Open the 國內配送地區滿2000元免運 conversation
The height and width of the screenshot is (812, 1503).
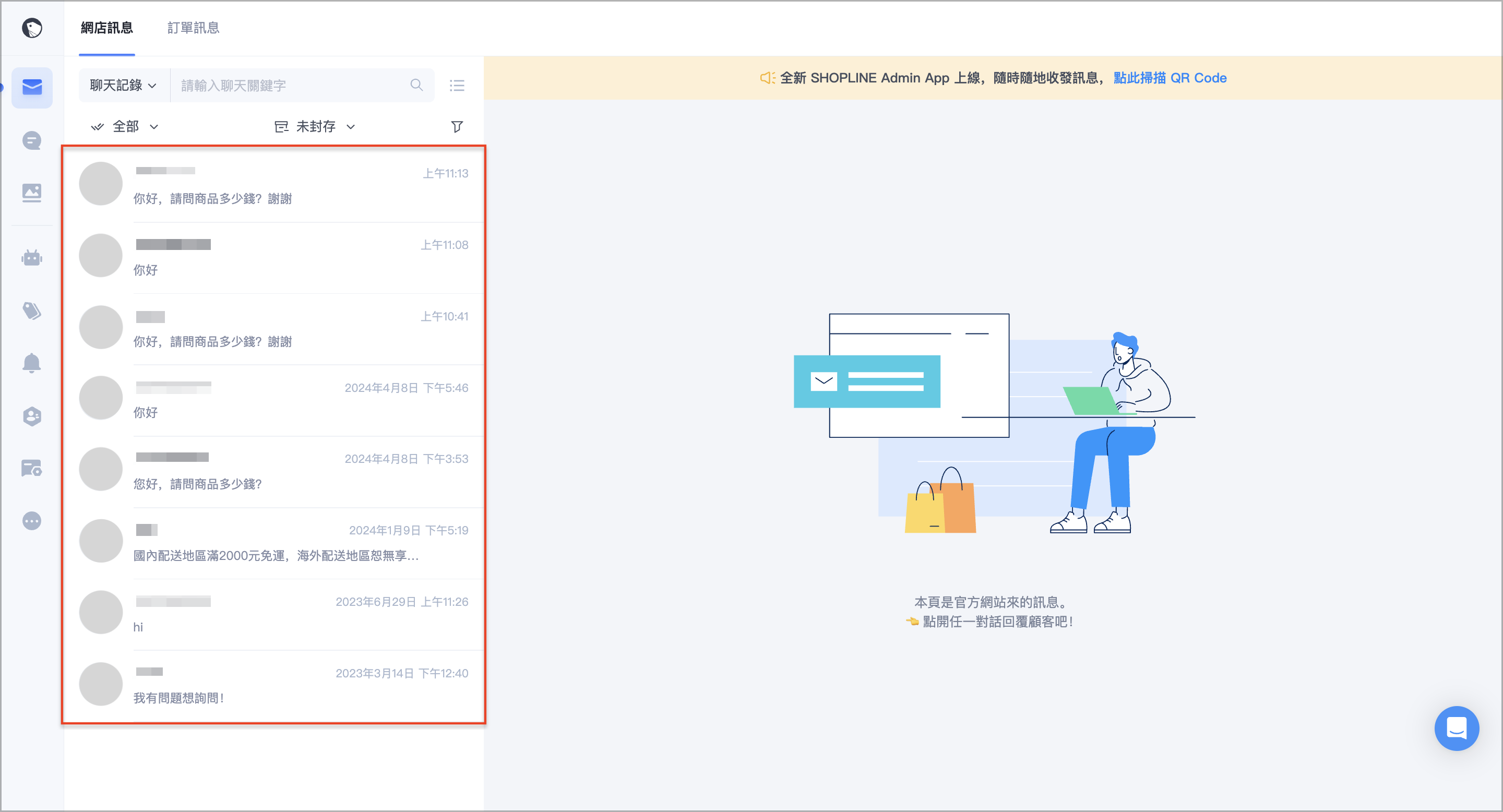pos(274,543)
